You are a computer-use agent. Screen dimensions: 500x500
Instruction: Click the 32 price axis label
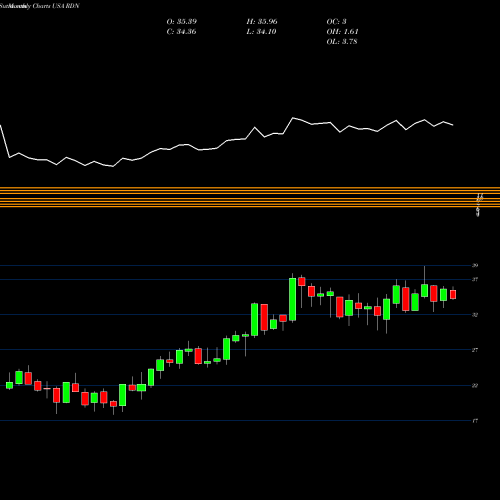tap(475, 315)
